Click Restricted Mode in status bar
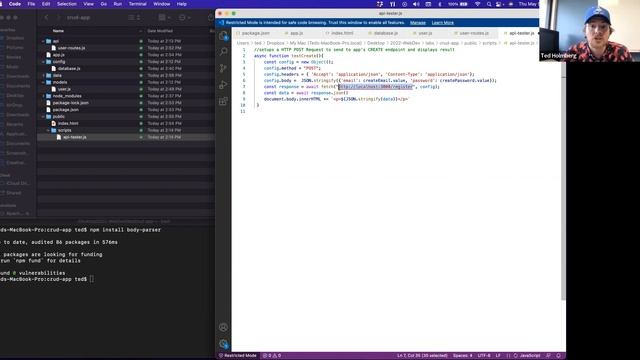This screenshot has height=360, width=640. [238, 356]
